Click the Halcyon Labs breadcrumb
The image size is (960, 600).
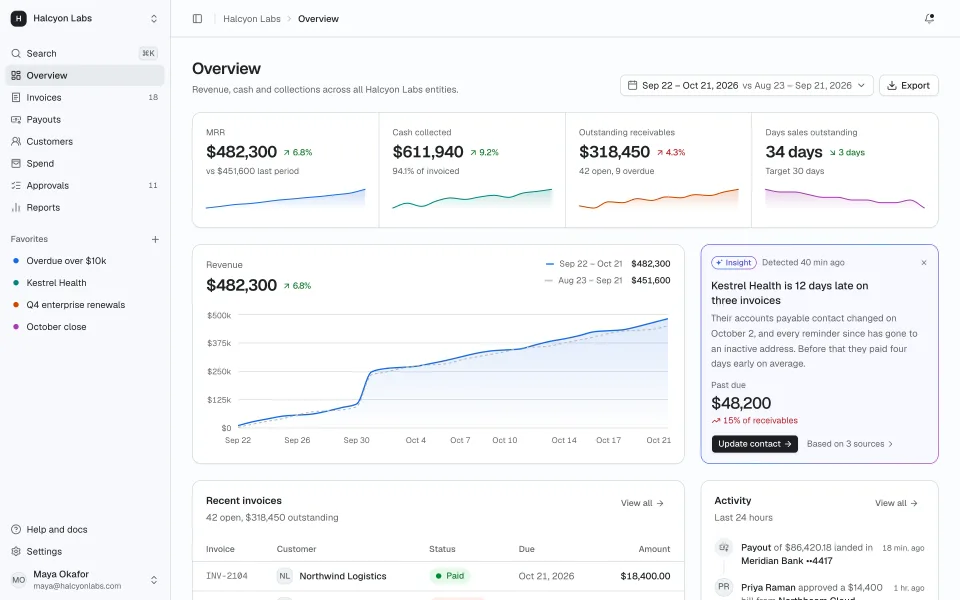252,19
